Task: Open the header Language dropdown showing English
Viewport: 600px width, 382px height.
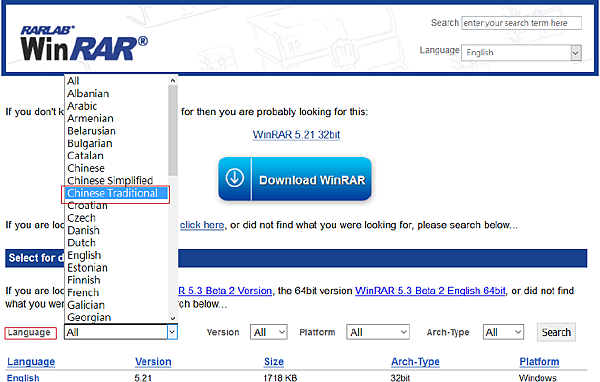Action: 521,52
